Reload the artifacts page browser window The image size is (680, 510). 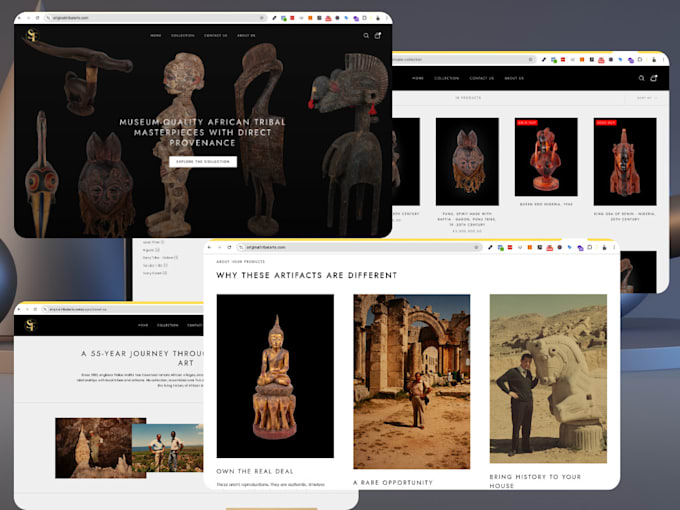coord(229,247)
